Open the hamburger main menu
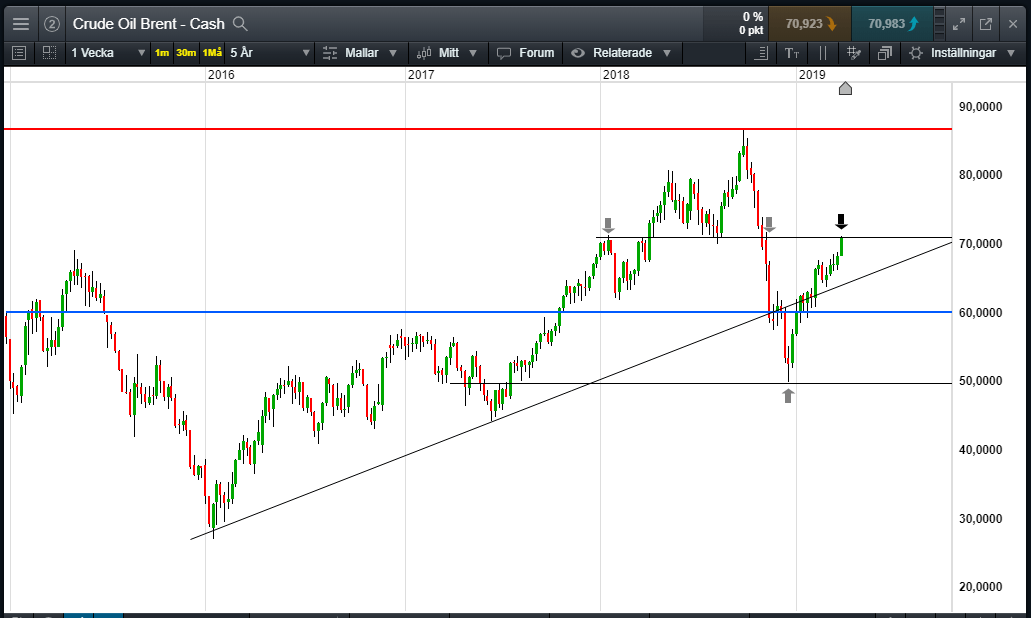This screenshot has height=618, width=1031. click(x=20, y=24)
